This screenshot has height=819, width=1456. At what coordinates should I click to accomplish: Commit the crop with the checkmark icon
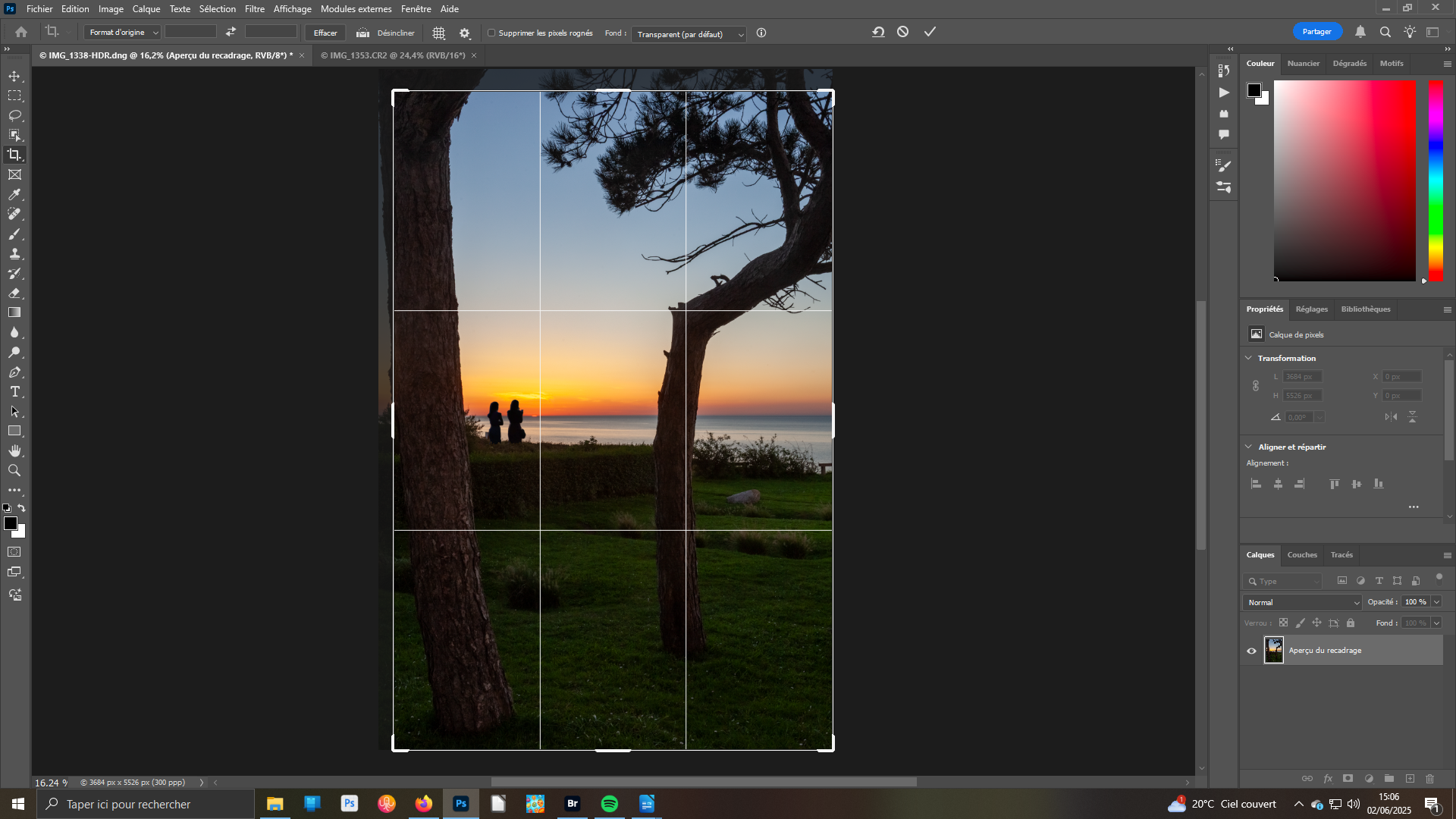930,32
